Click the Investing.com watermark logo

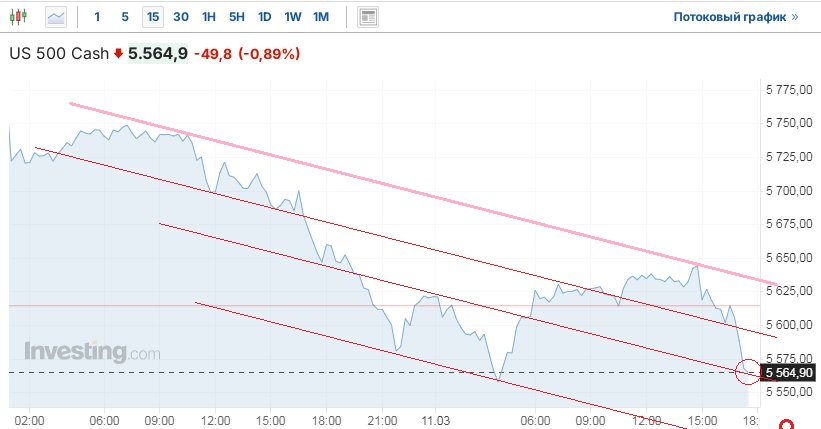tap(92, 352)
